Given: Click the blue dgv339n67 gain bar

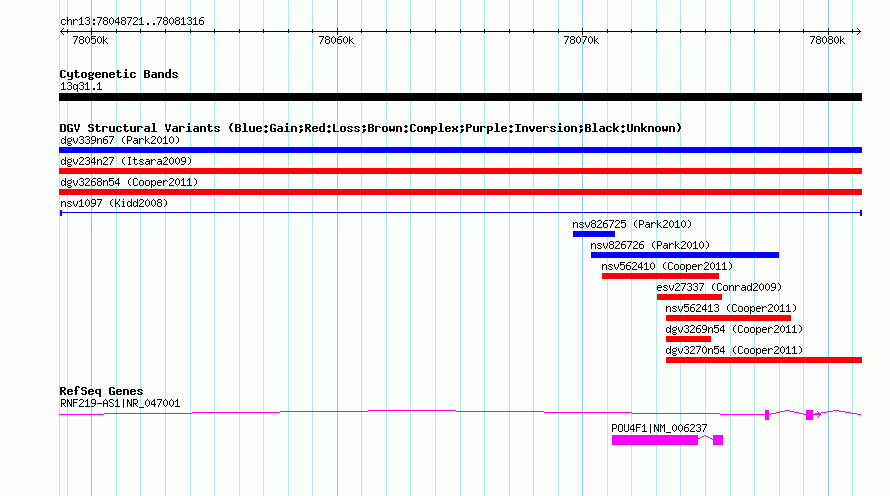Looking at the screenshot, I should pyautogui.click(x=460, y=150).
